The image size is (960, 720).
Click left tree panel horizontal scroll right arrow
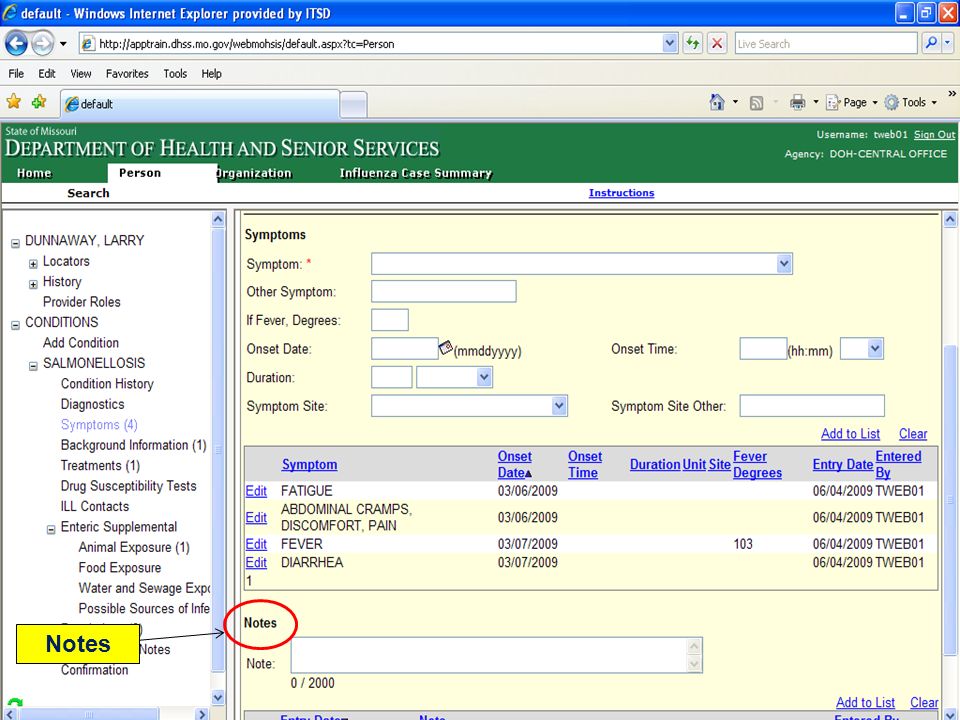click(202, 714)
